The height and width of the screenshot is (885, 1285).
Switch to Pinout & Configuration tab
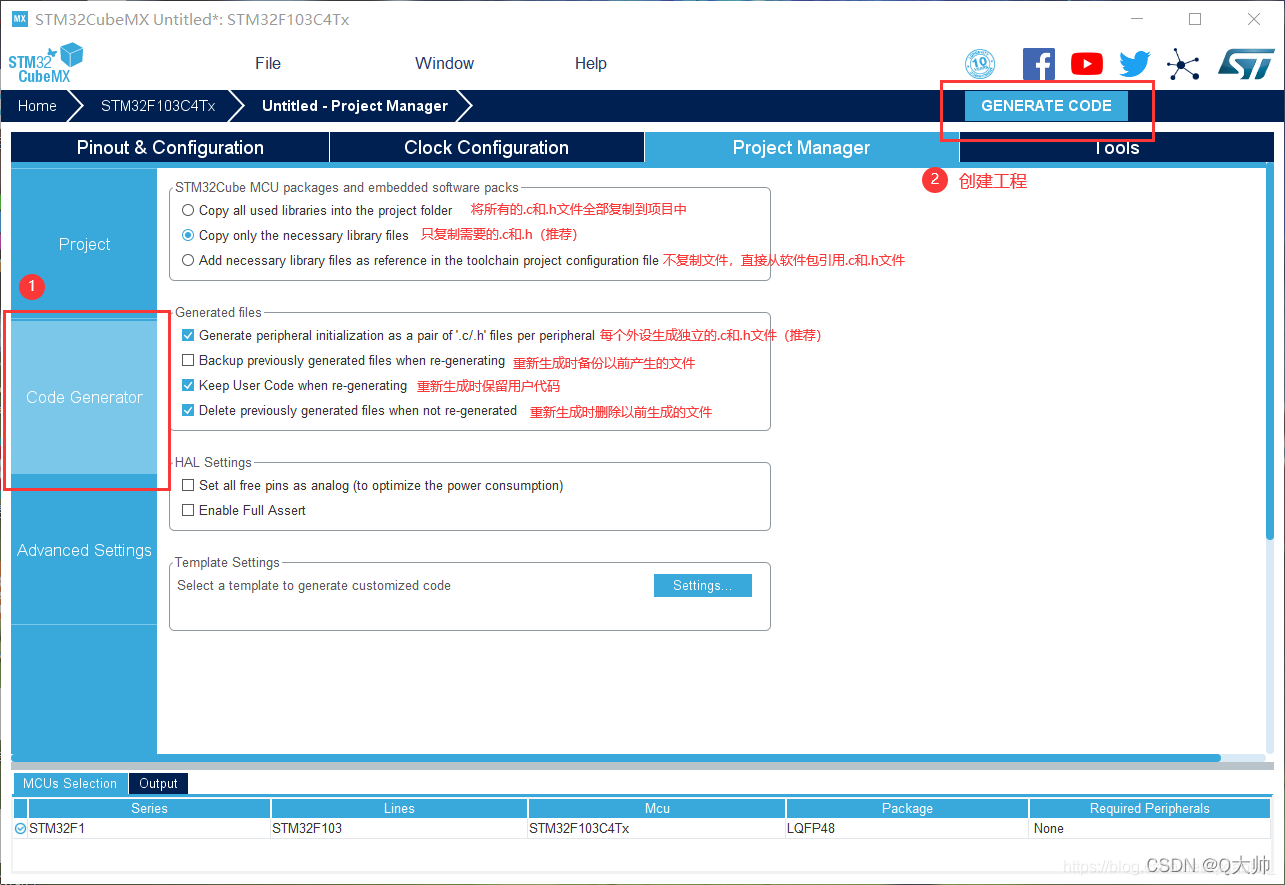tap(170, 147)
